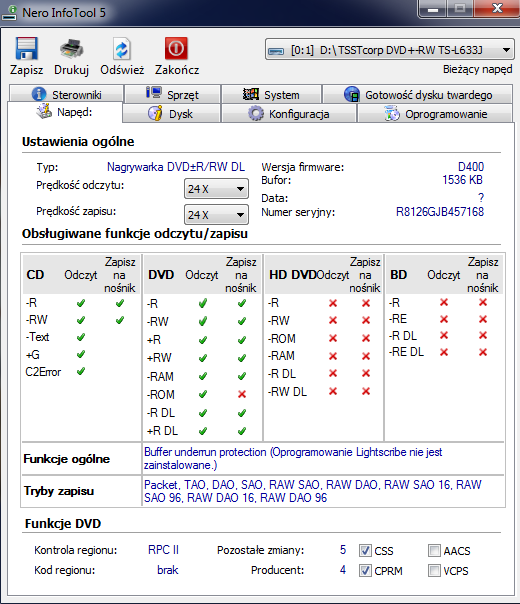Viewport: 520px width, 604px height.
Task: Enable the AACS checkbox
Action: click(434, 550)
